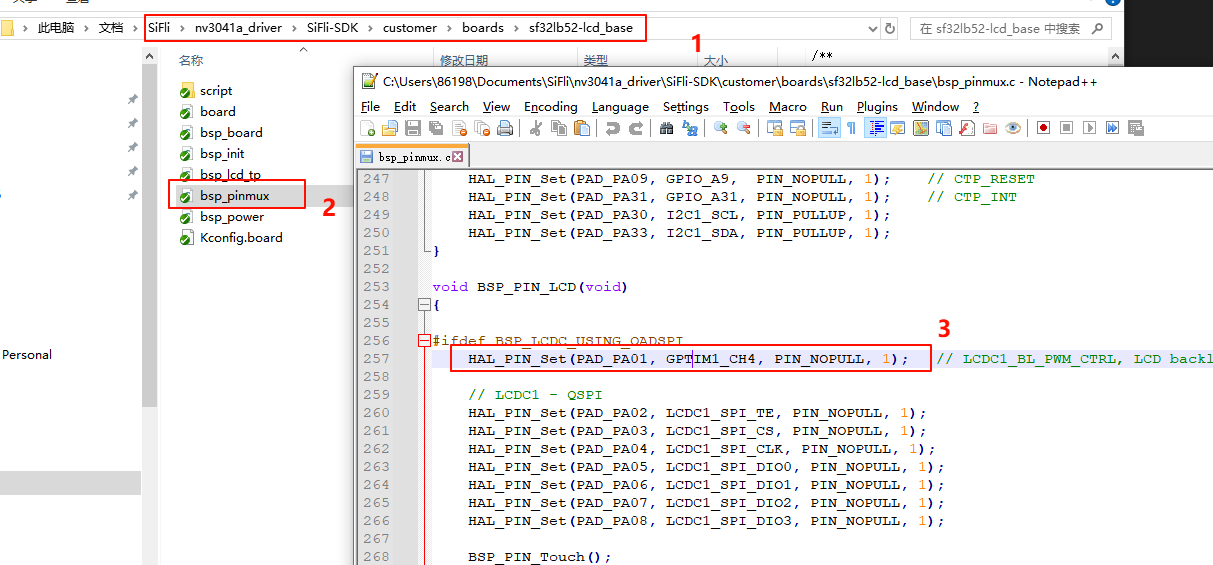The image size is (1213, 565).
Task: Open the Document Map panel icon
Action: coord(921,128)
